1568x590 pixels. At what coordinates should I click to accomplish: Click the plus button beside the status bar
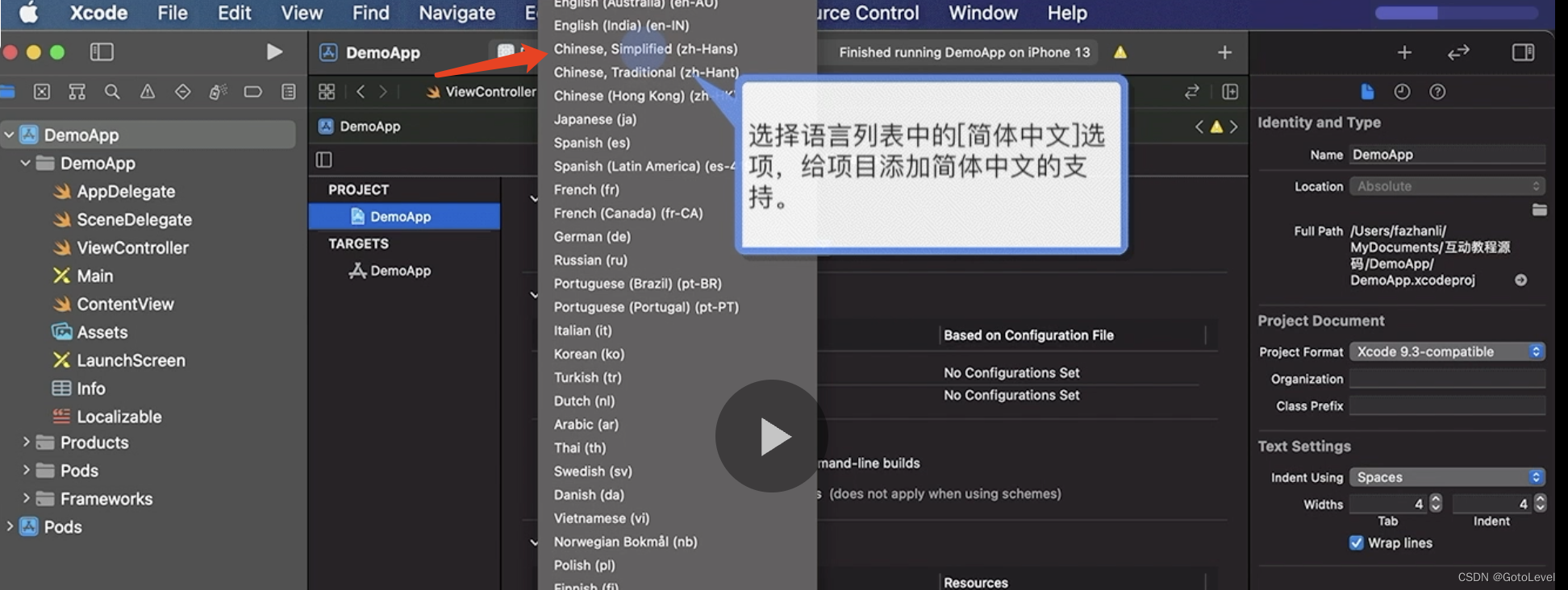tap(1224, 52)
